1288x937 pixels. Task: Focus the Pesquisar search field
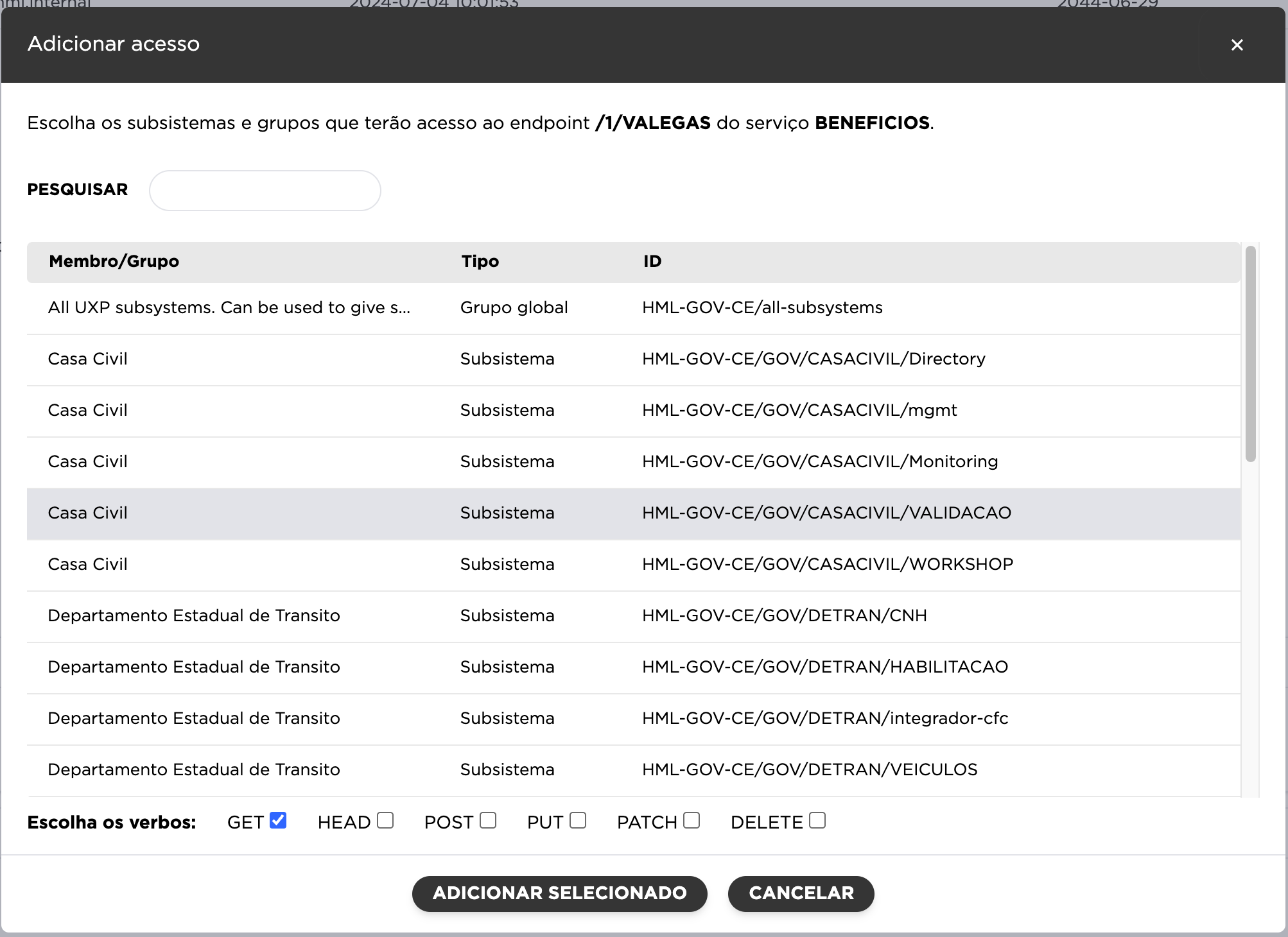click(265, 191)
